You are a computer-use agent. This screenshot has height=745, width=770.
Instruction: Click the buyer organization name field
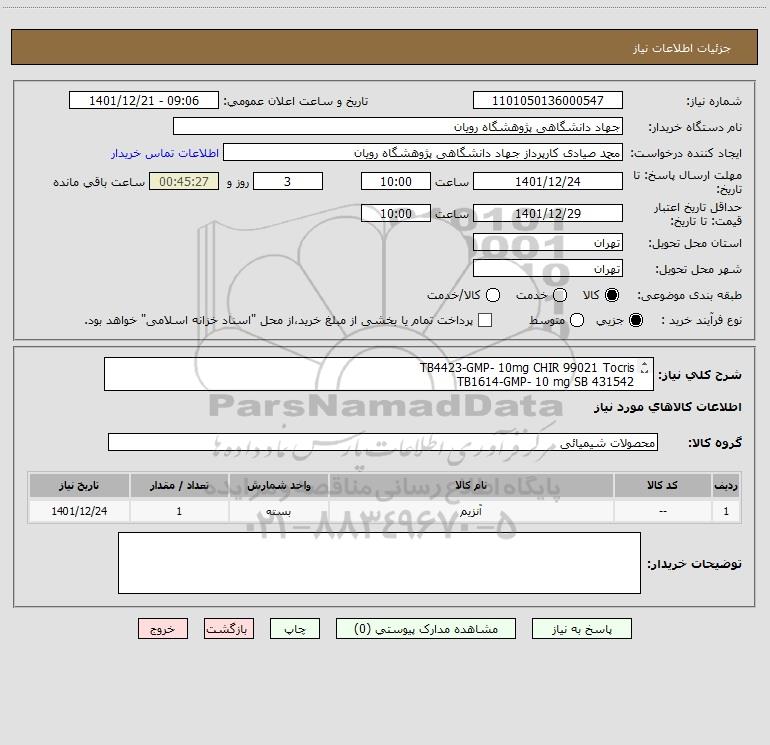coord(398,126)
